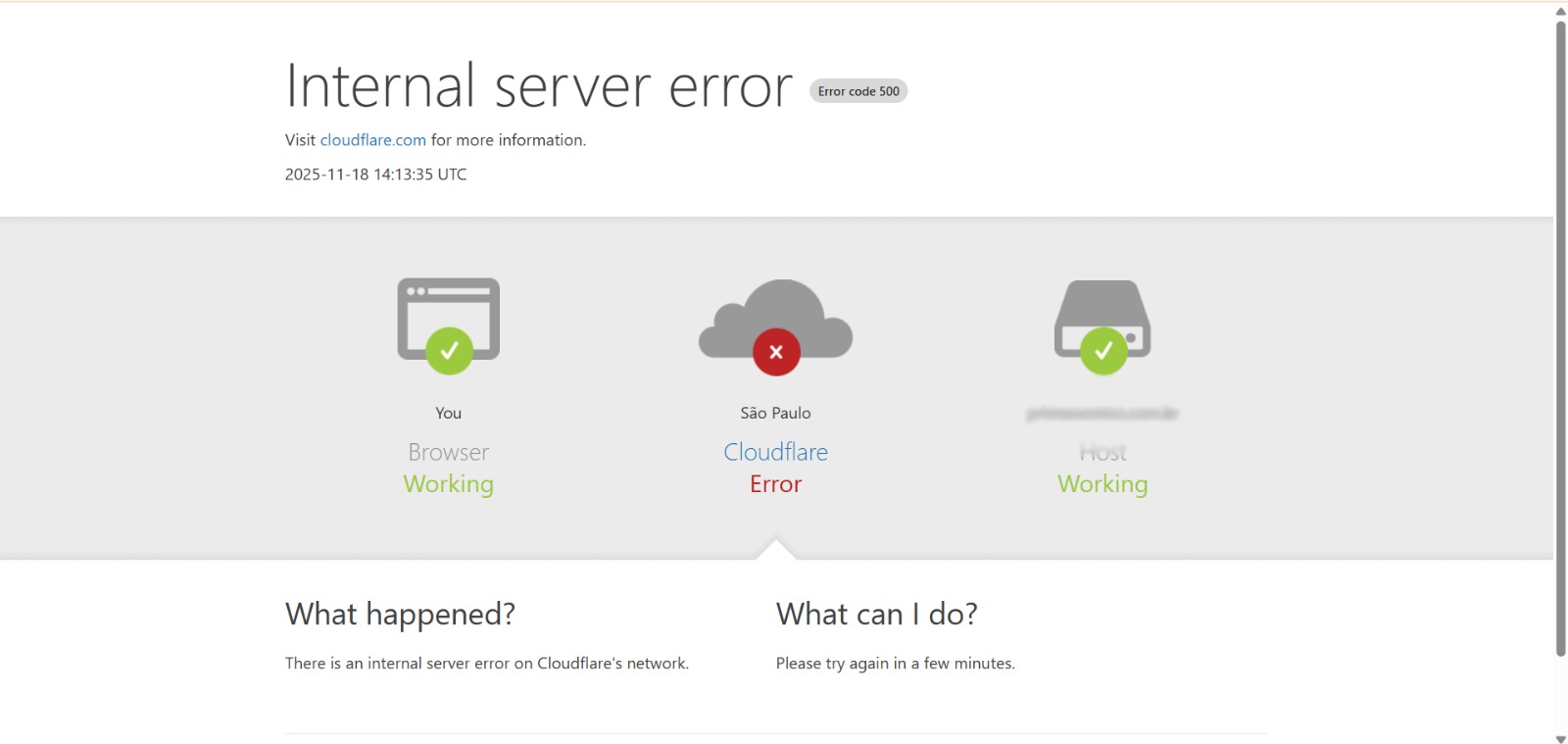This screenshot has height=744, width=1568.
Task: Open the cloudflare.com link for more information
Action: pyautogui.click(x=372, y=140)
